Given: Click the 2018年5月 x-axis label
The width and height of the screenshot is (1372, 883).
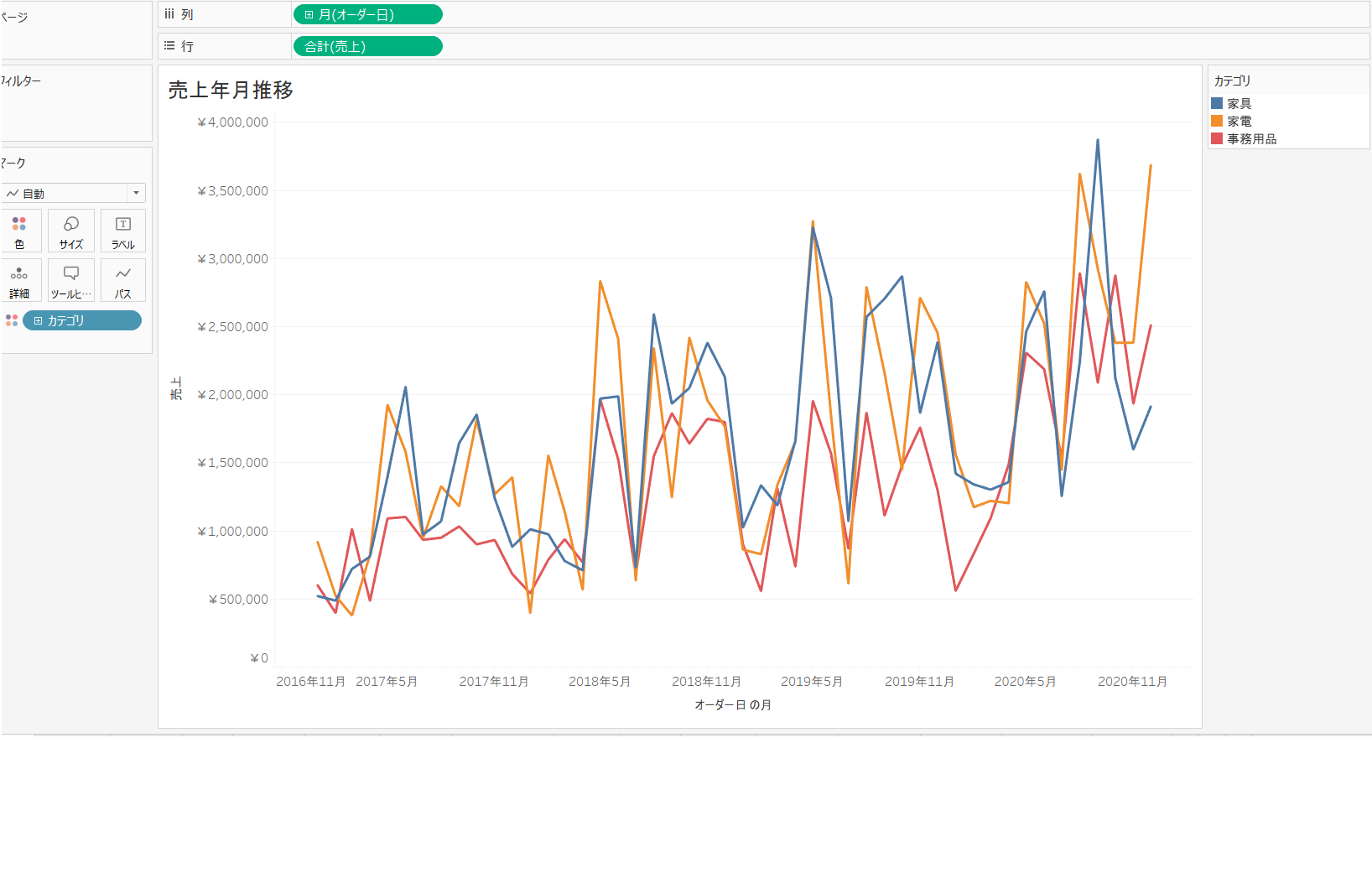Looking at the screenshot, I should [600, 682].
